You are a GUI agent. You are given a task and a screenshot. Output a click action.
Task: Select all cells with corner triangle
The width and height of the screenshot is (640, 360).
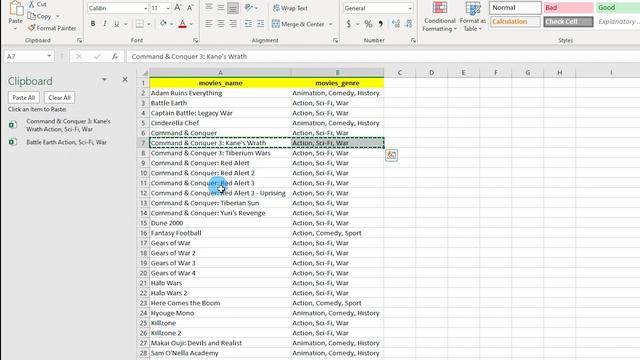(144, 73)
